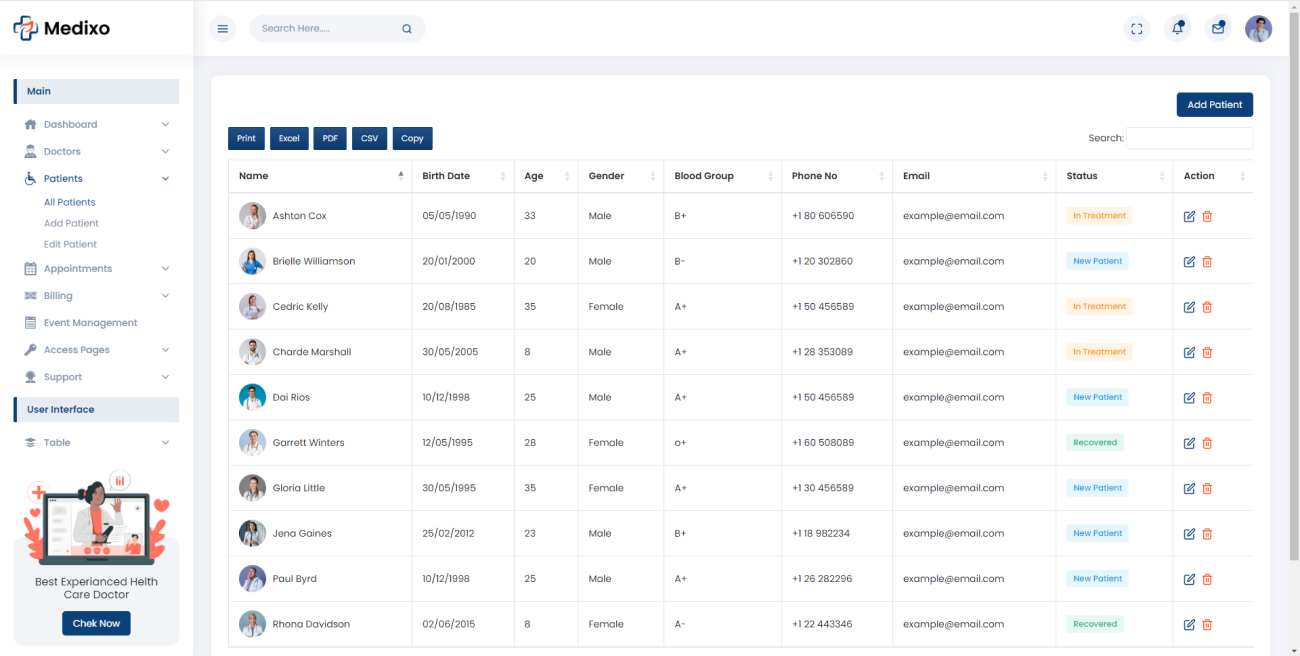
Task: Click edit icon for Garrett Winters
Action: point(1189,443)
